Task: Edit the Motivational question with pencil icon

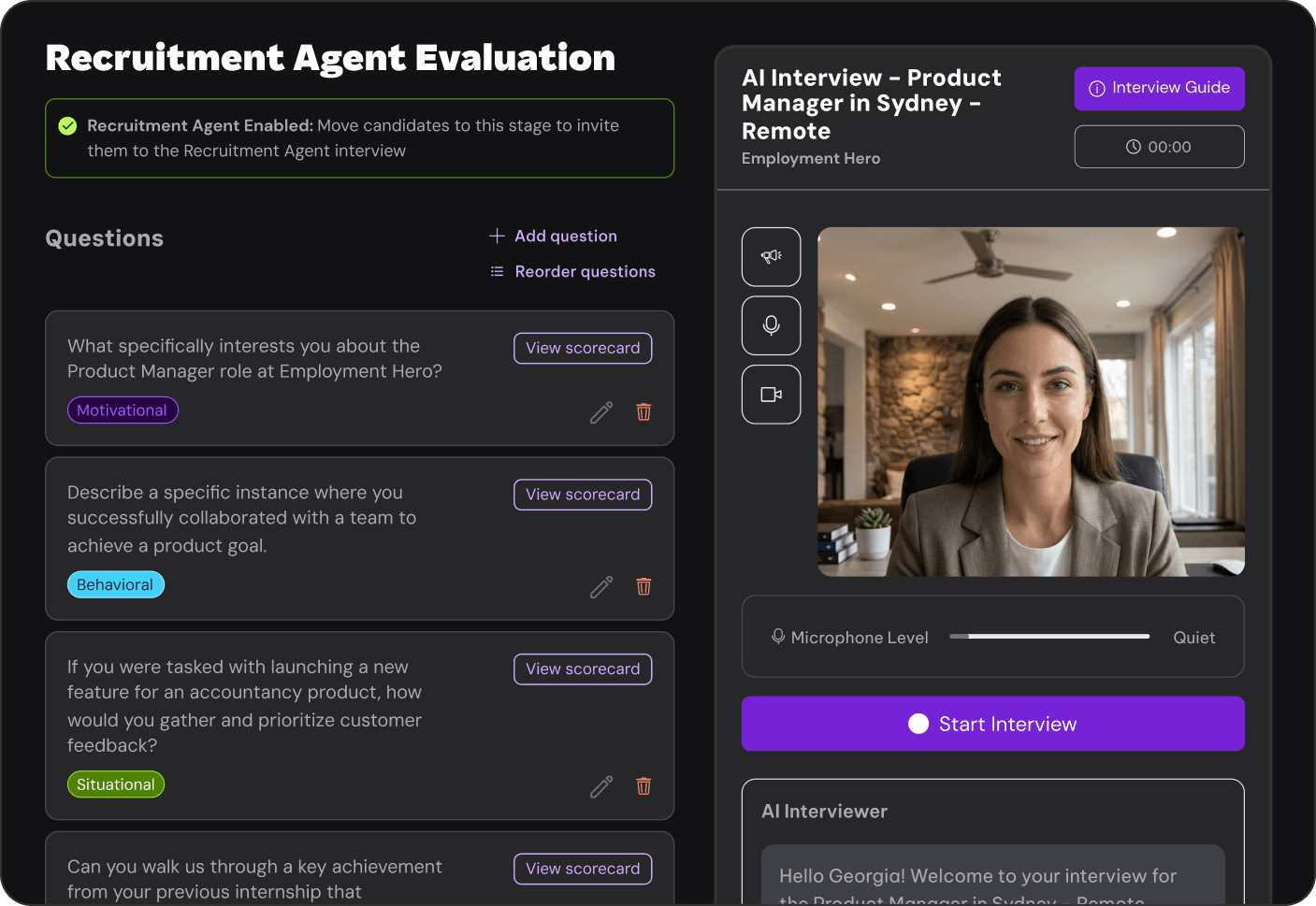Action: point(601,412)
